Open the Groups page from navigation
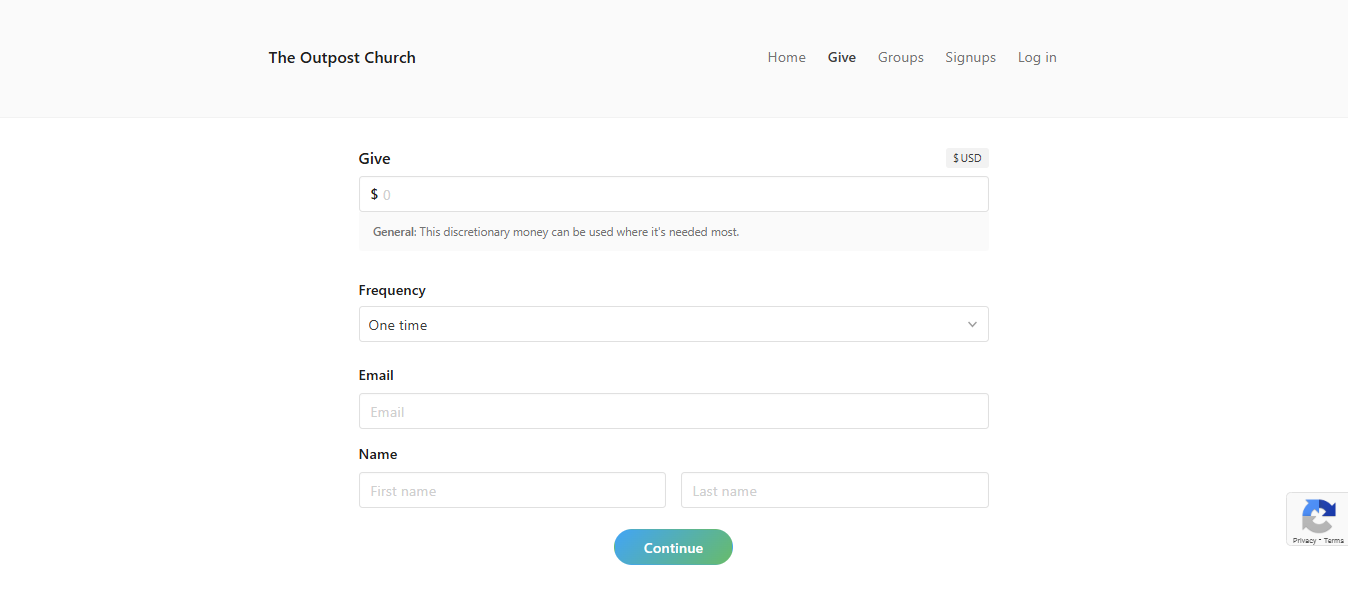The height and width of the screenshot is (590, 1348). click(900, 58)
